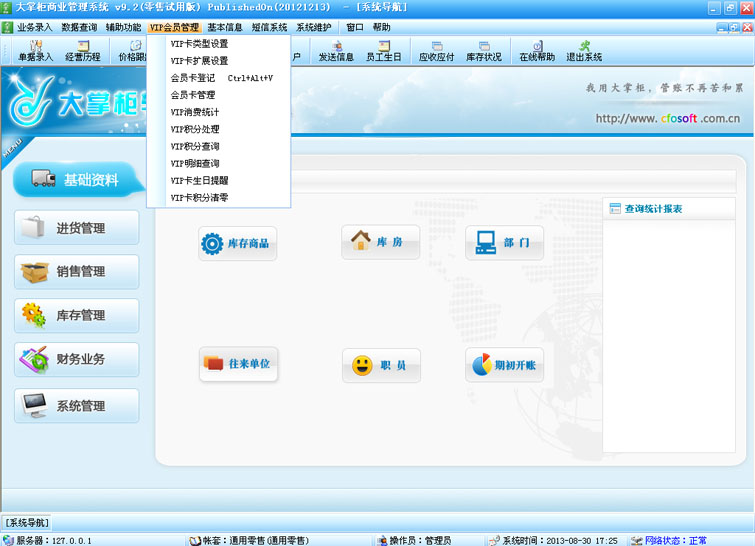Choose VIP卡生日提醒 menu entry
The height and width of the screenshot is (546, 755).
coord(219,181)
